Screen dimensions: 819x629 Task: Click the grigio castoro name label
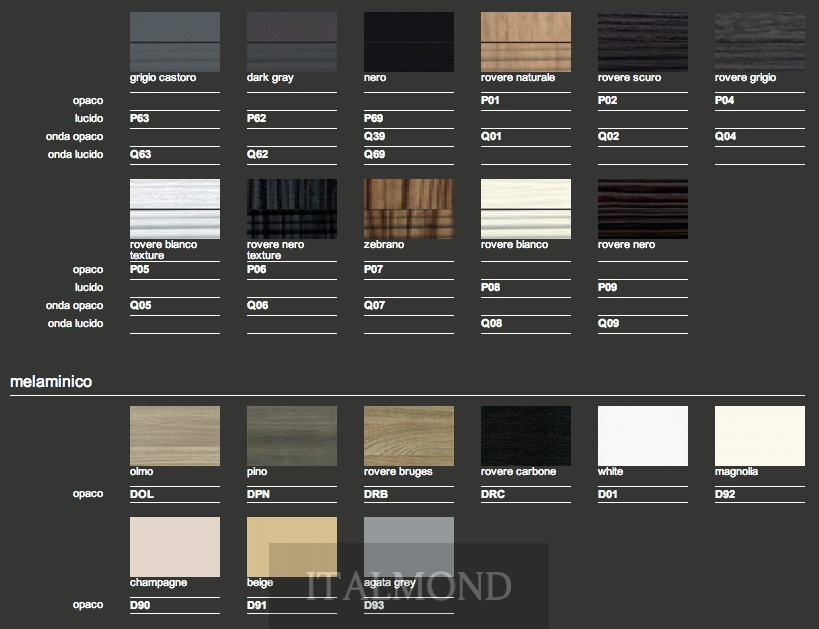(x=163, y=78)
